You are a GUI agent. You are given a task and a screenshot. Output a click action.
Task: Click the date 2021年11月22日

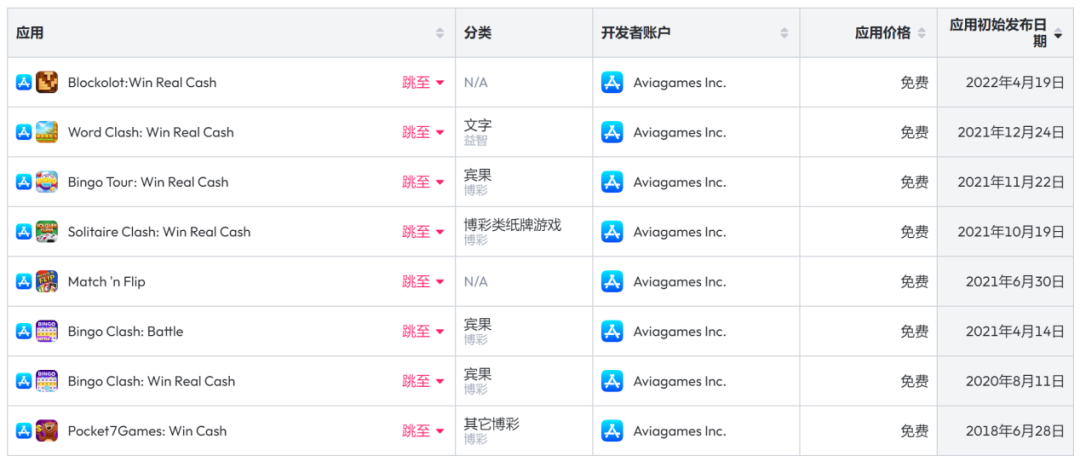[1011, 182]
